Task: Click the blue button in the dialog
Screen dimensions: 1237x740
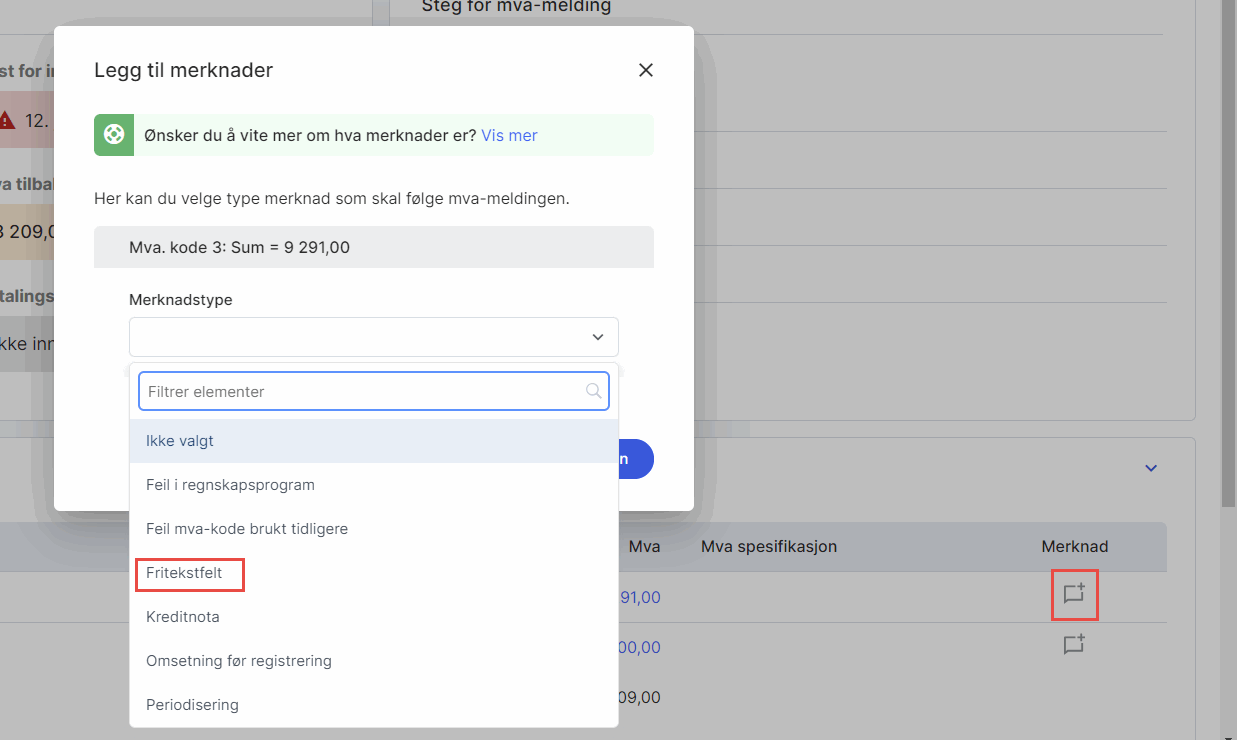Action: tap(636, 459)
